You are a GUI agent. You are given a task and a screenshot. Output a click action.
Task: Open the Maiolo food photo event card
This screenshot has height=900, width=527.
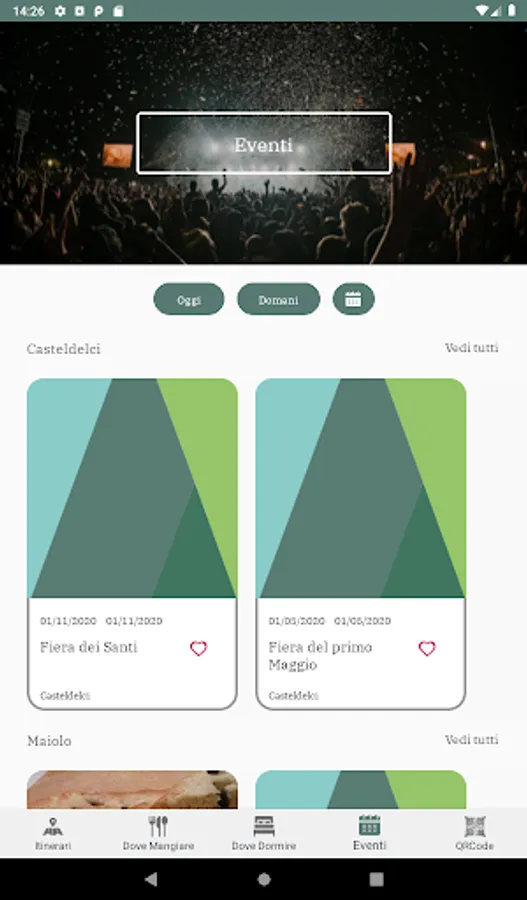coord(132,789)
